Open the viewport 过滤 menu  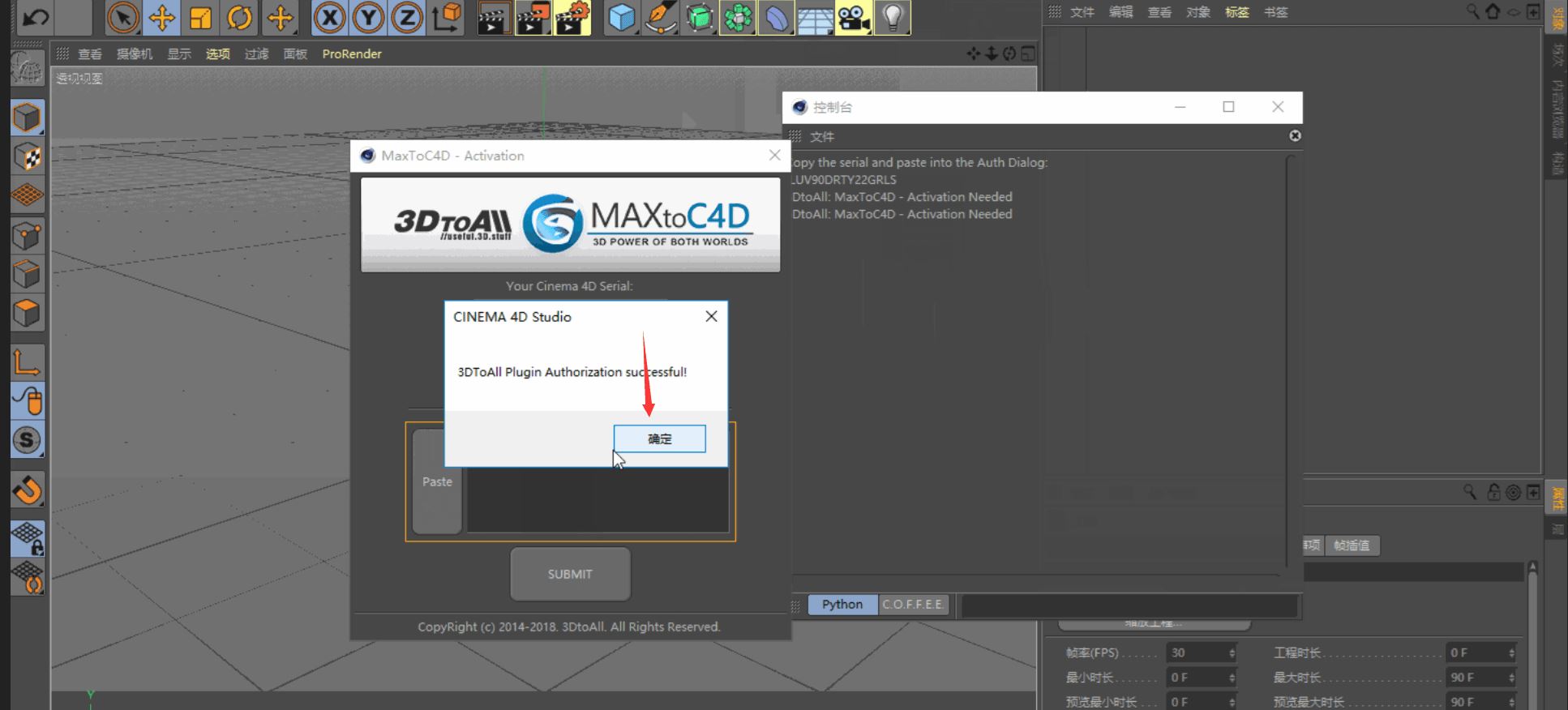(x=257, y=54)
